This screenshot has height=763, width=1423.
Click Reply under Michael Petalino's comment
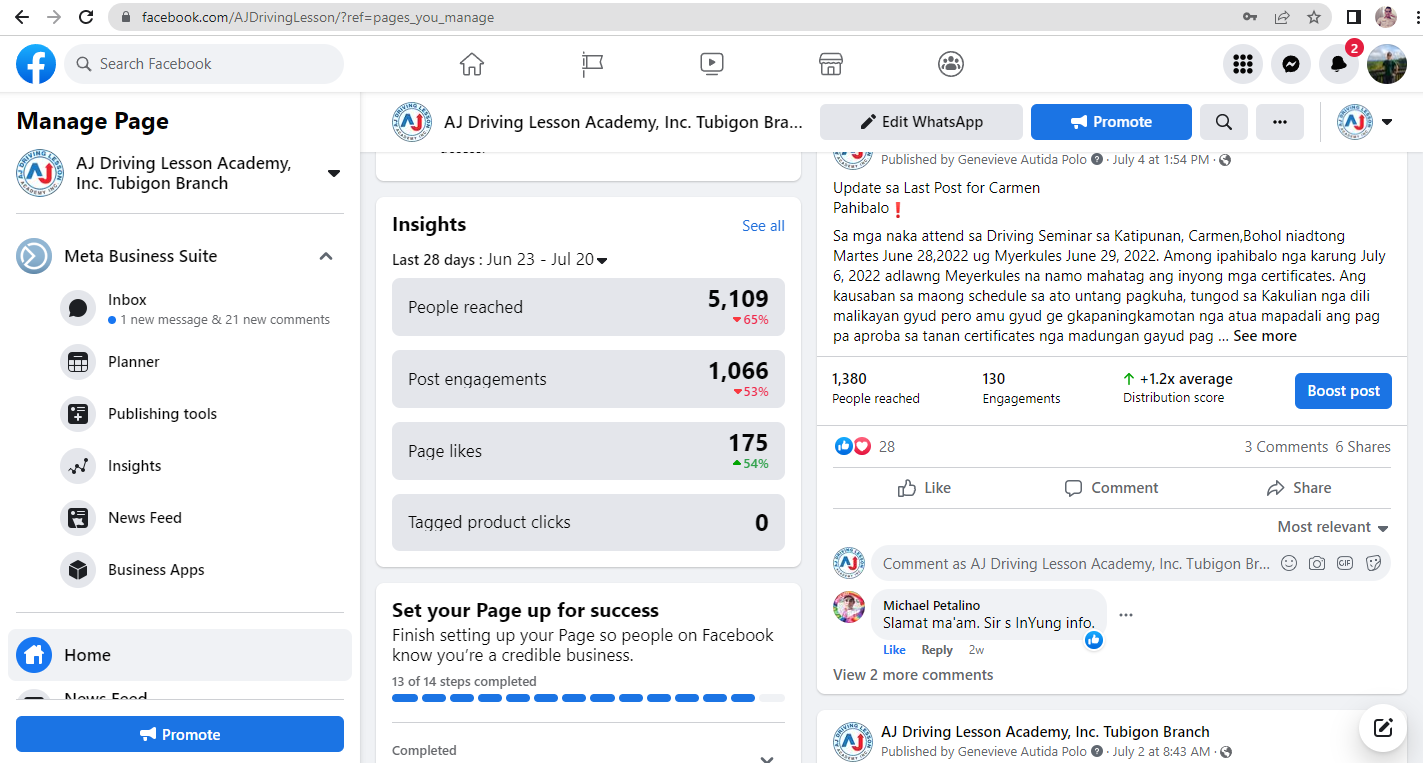(937, 650)
